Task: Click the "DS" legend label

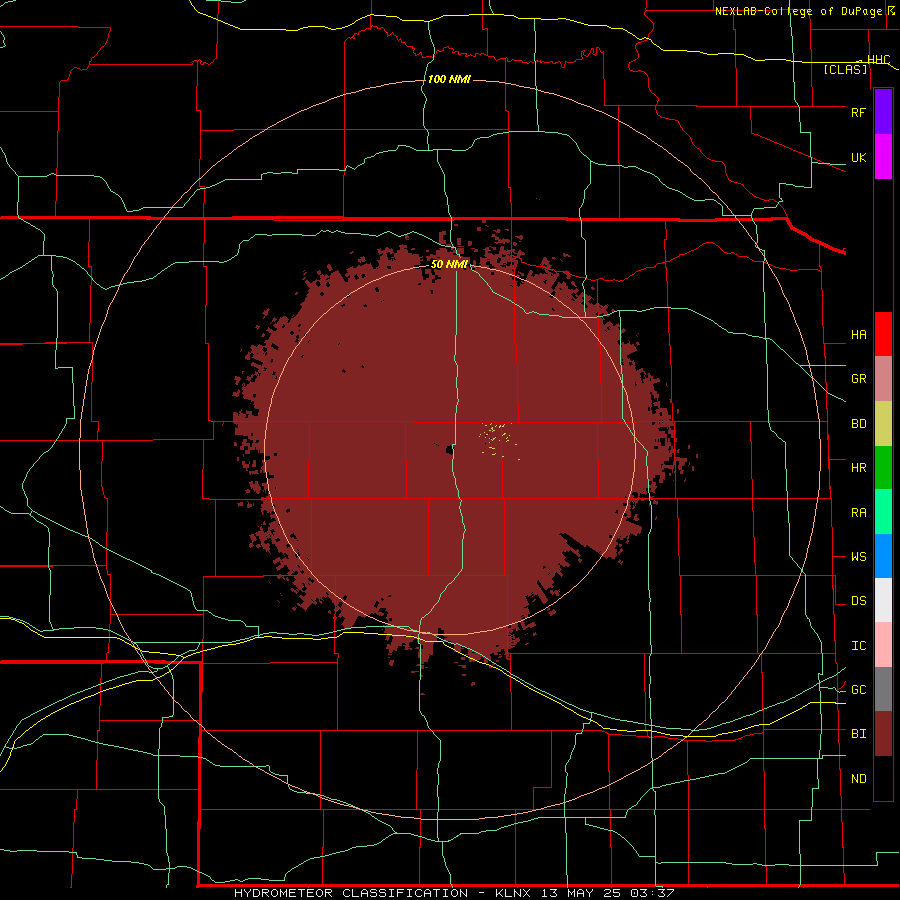Action: coord(858,601)
